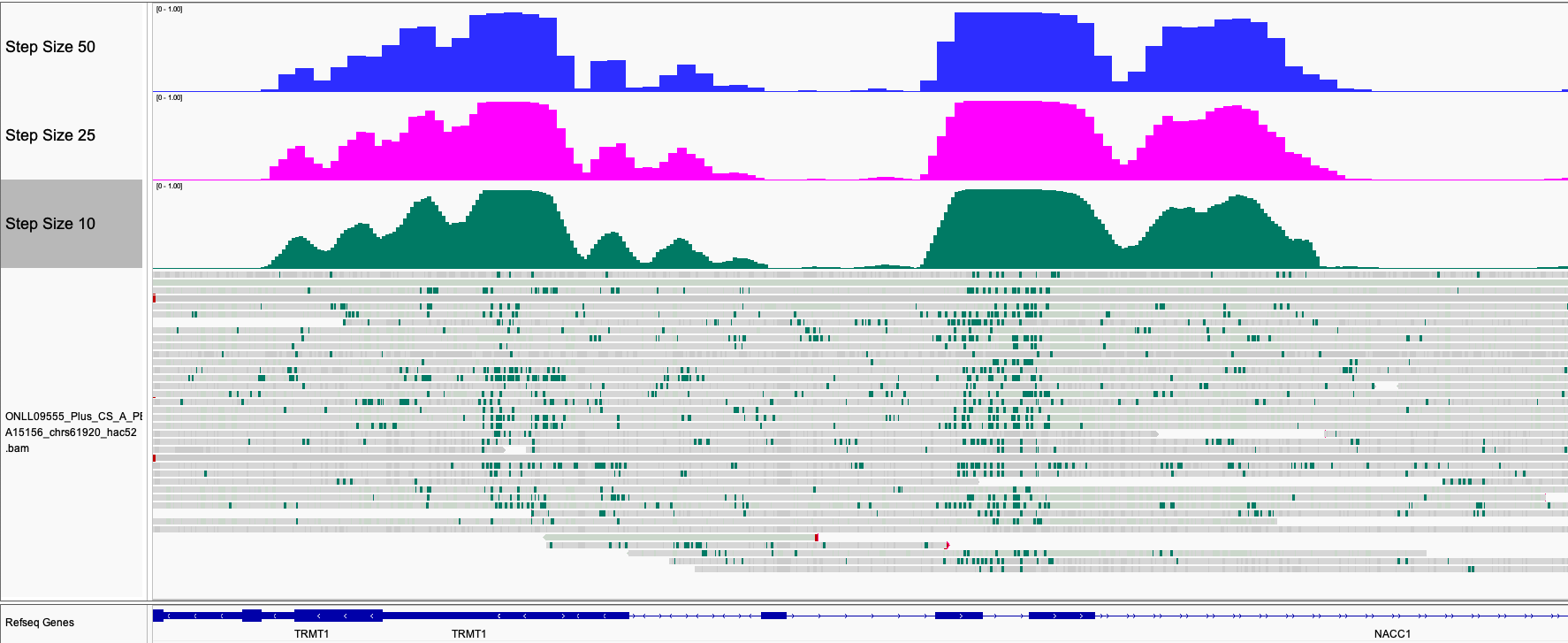Click the red mismatch marker mid-read near bottom
Viewport: 1568px width, 643px height.
[817, 538]
